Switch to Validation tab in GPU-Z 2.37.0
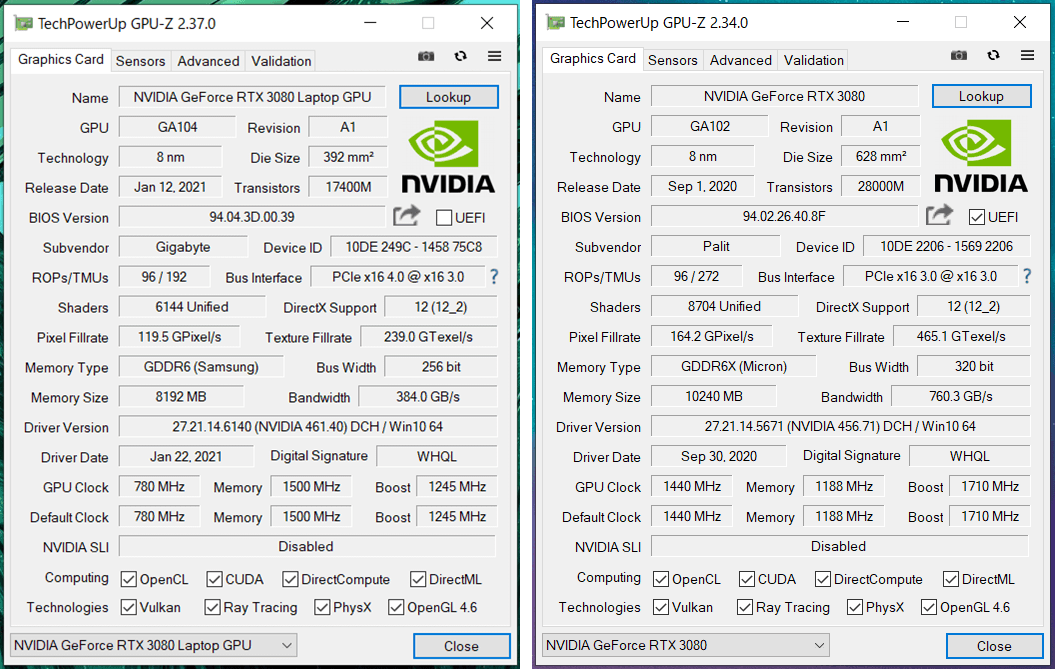This screenshot has height=669, width=1055. (x=281, y=61)
